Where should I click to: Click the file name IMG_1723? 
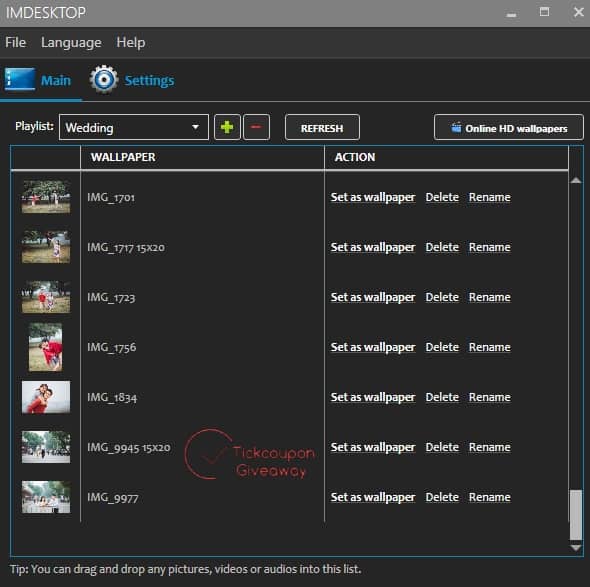111,298
